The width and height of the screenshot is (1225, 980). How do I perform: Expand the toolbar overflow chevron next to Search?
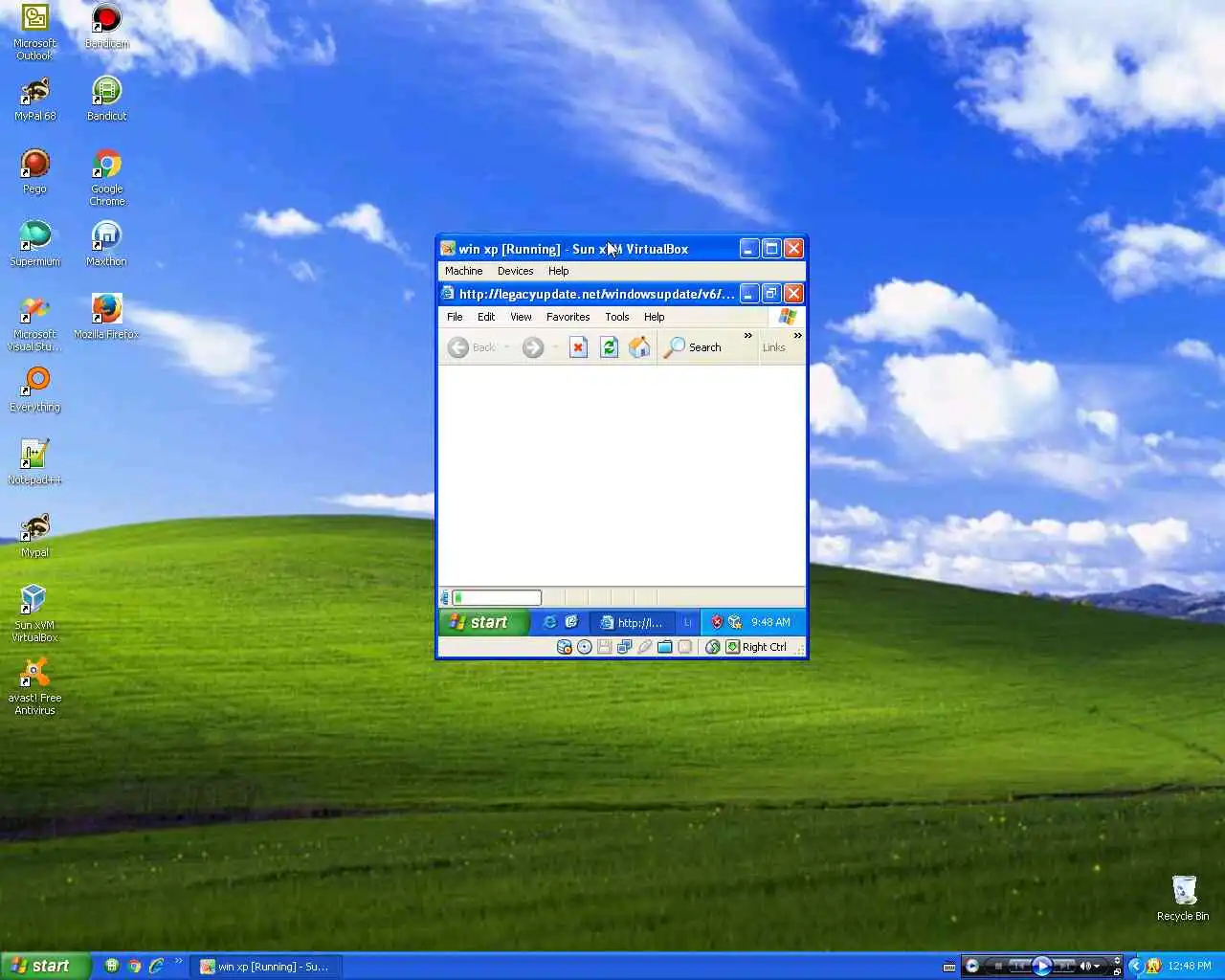tap(748, 336)
